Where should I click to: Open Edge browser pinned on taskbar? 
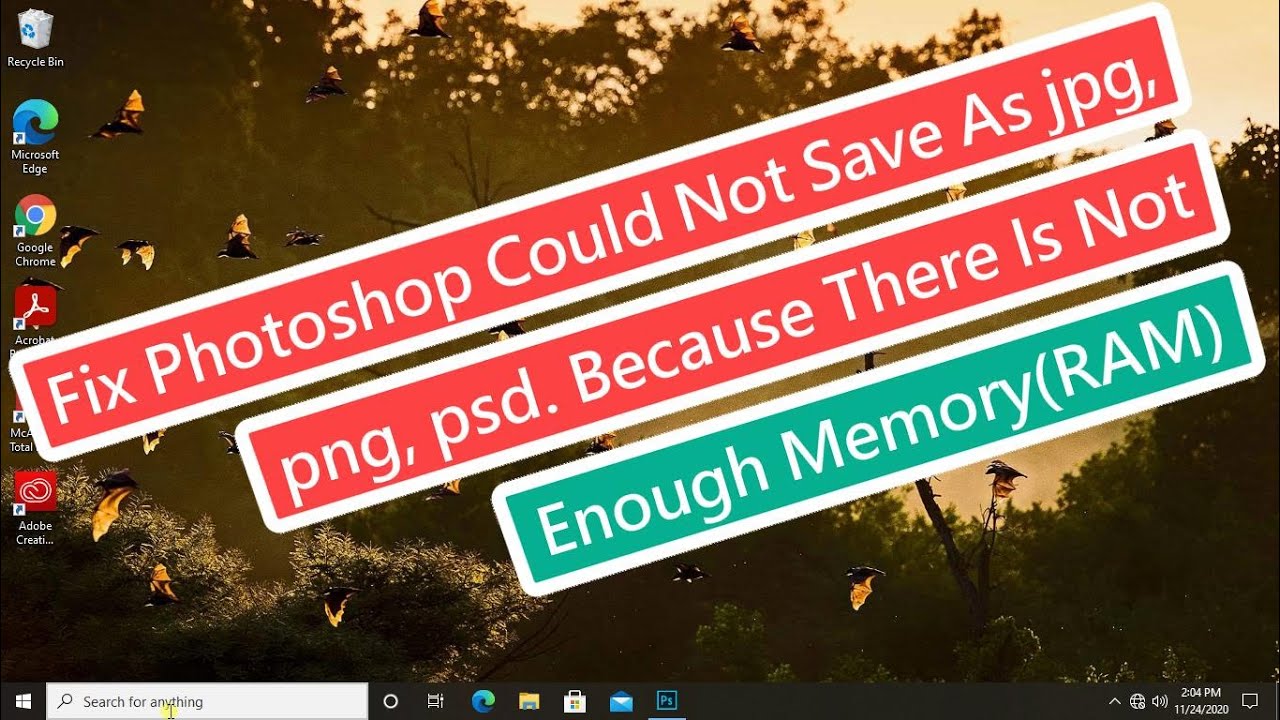pos(482,701)
